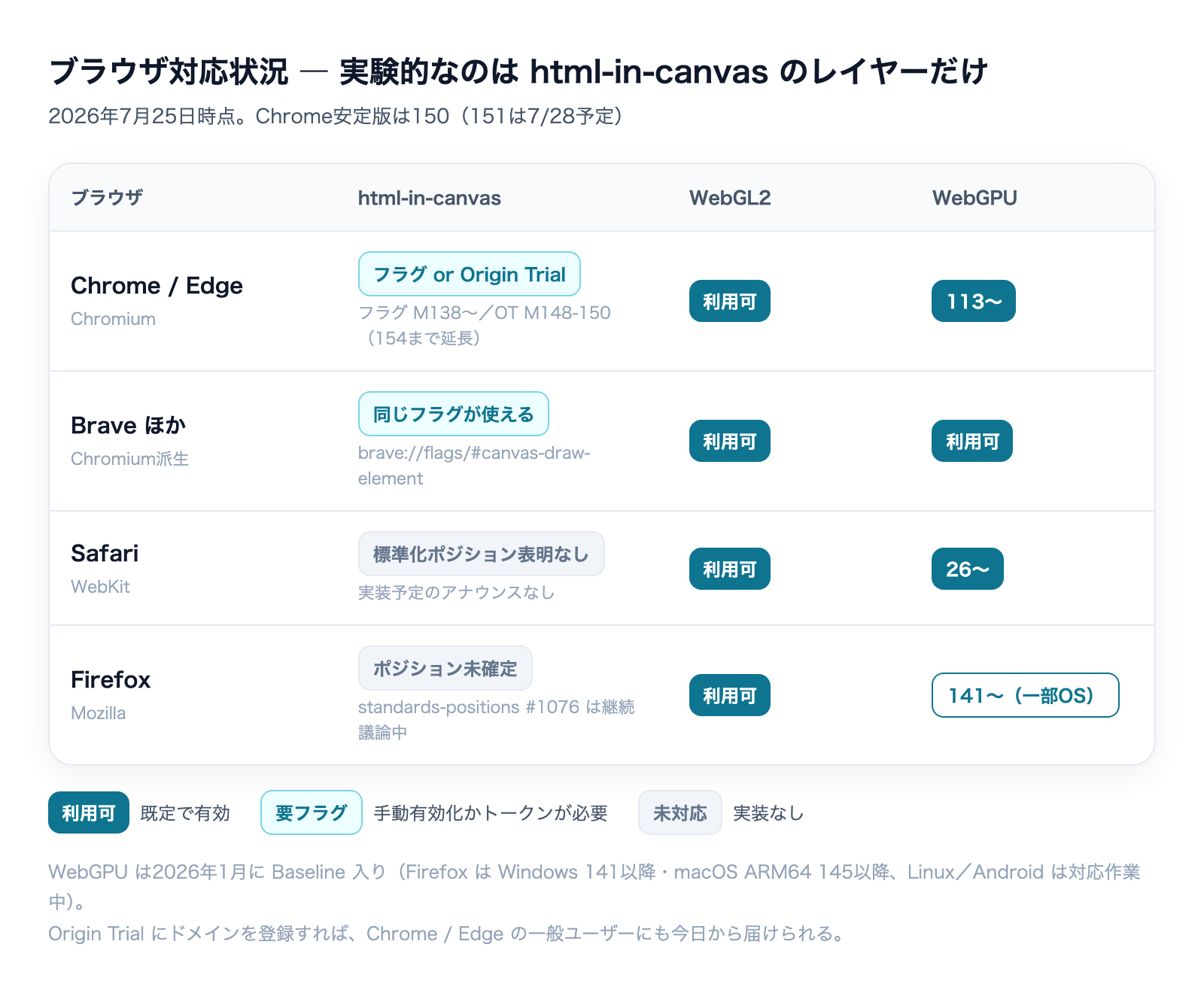This screenshot has width=1204, height=996.
Task: Select the Brave ほか browser name
Action: coord(128,426)
